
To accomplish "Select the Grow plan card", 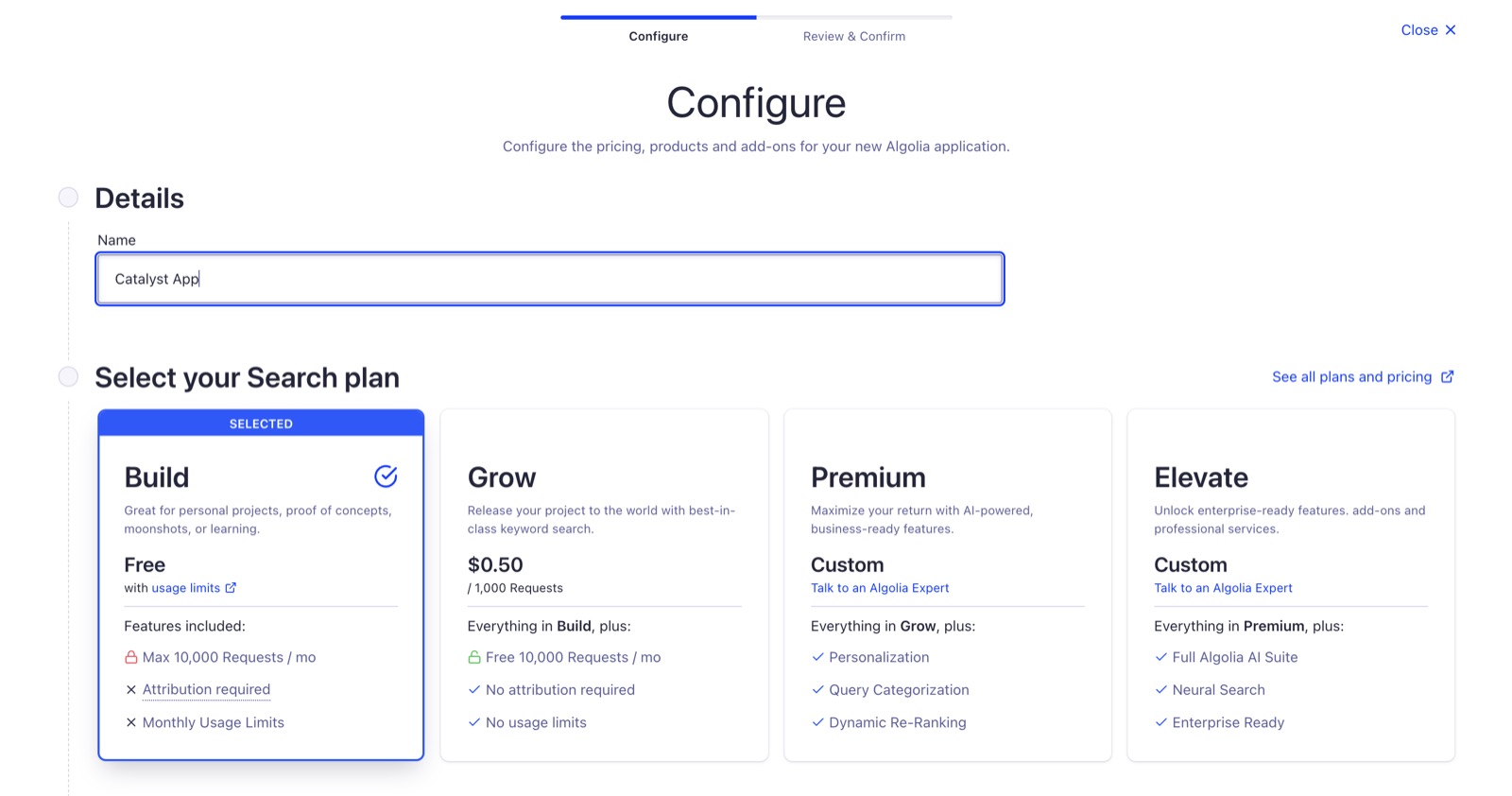I will pos(604,584).
